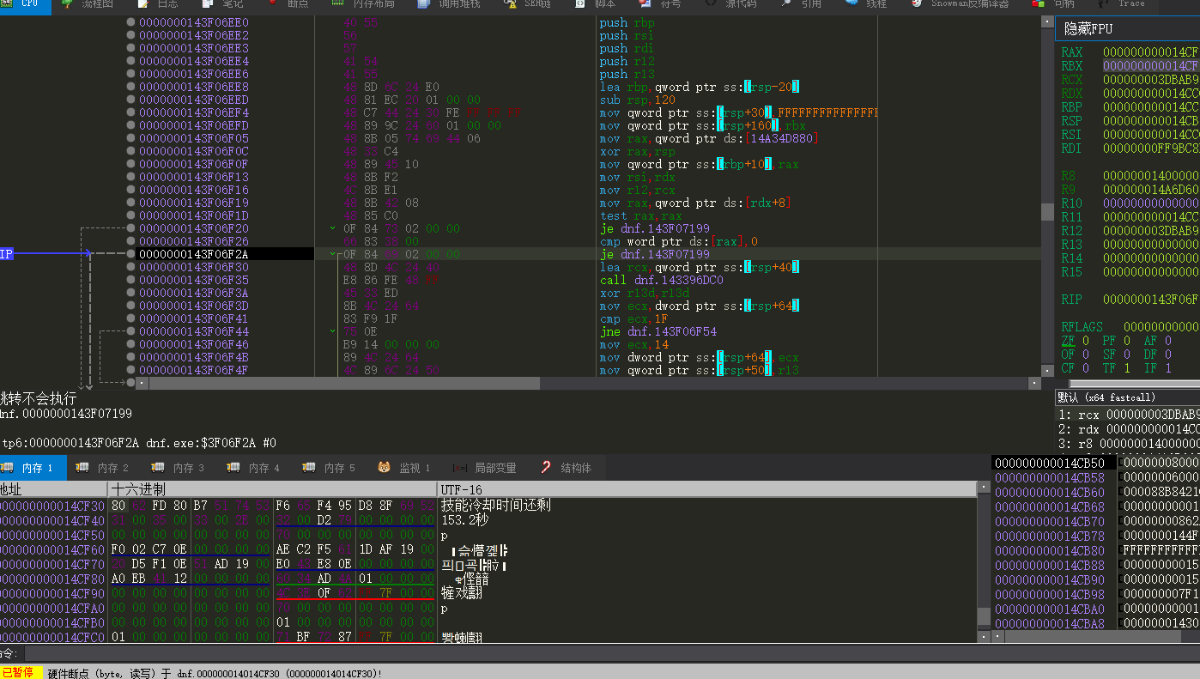Click the 地址 column header in dump
Image resolution: width=1200 pixels, height=679 pixels.
click(x=54, y=489)
